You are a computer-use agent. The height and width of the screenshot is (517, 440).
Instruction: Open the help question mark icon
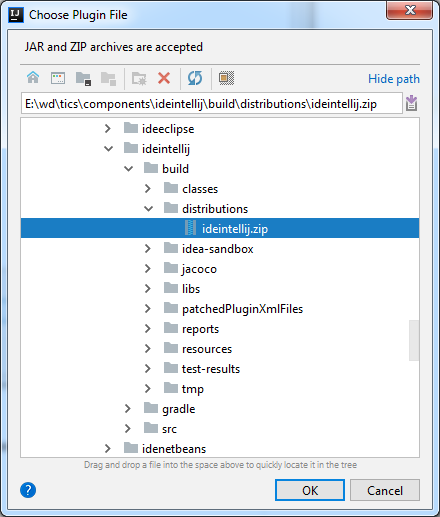(x=28, y=490)
